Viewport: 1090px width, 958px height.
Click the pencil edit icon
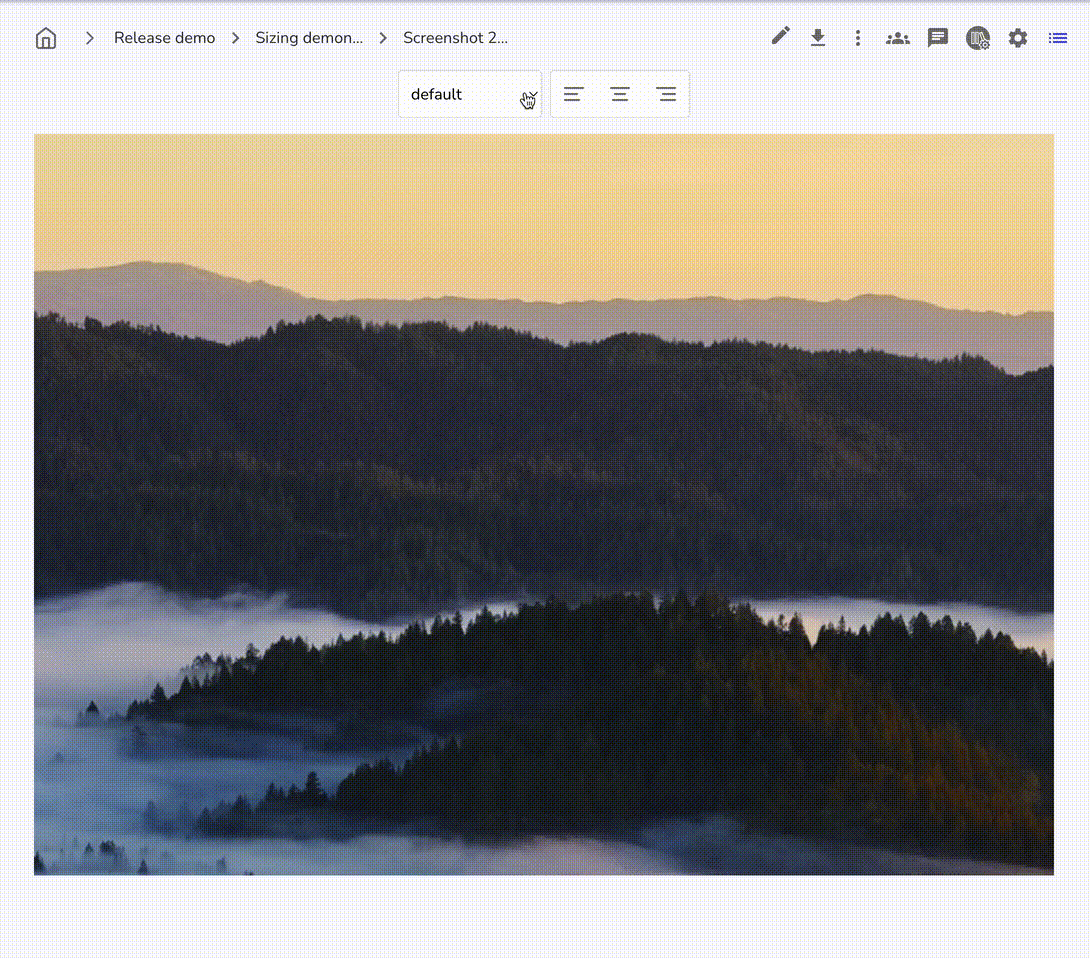coord(780,37)
